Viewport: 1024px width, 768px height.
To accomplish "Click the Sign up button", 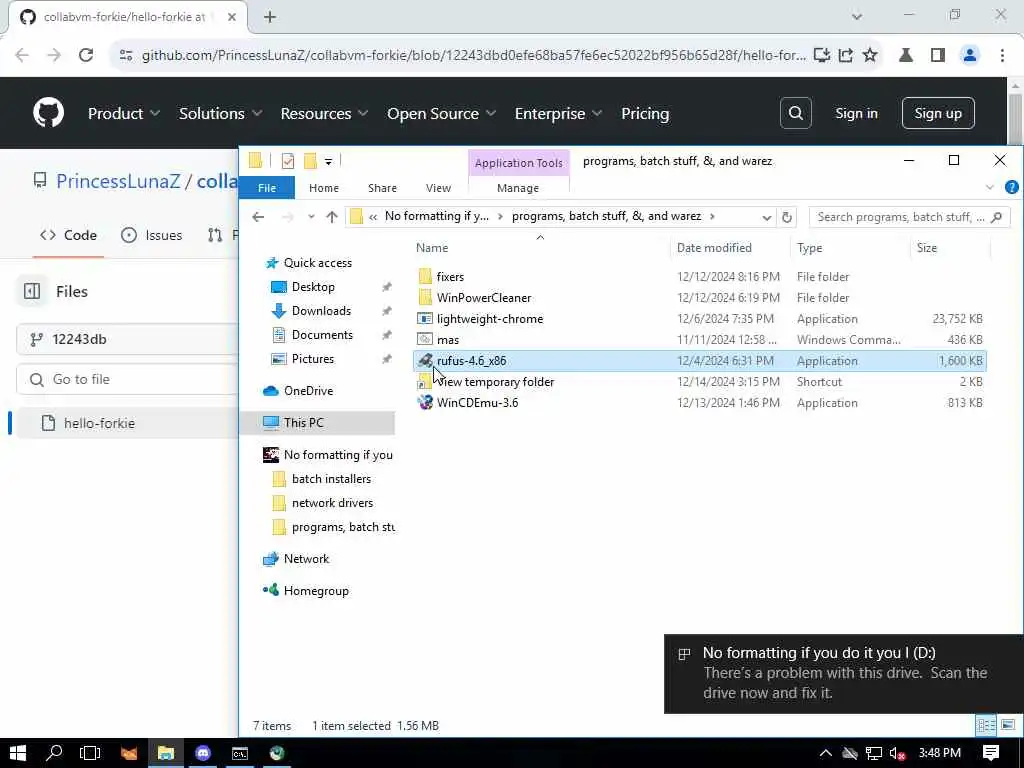I will pos(938,113).
